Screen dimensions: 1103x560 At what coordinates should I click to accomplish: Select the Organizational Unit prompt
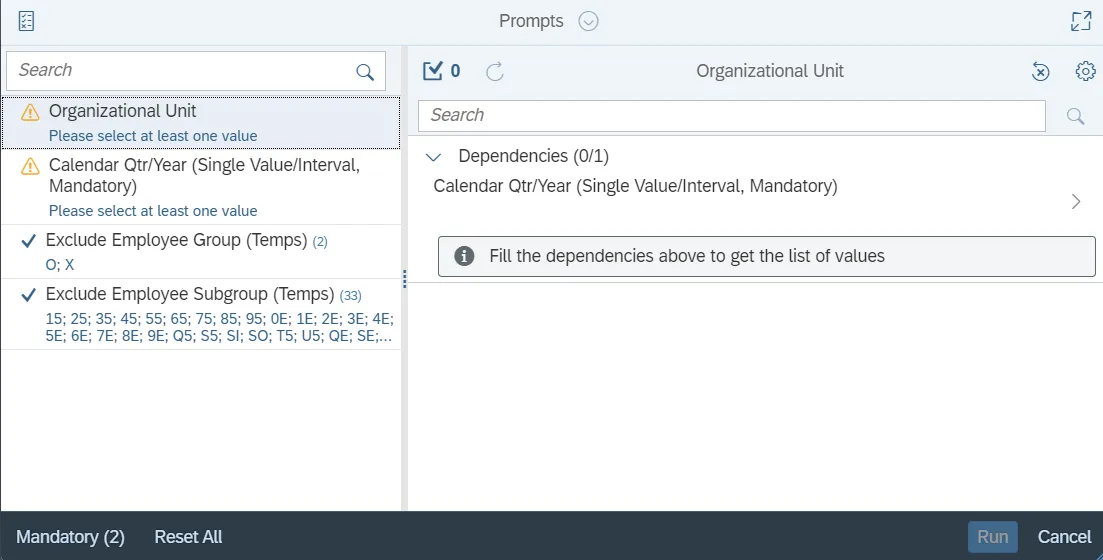200,122
